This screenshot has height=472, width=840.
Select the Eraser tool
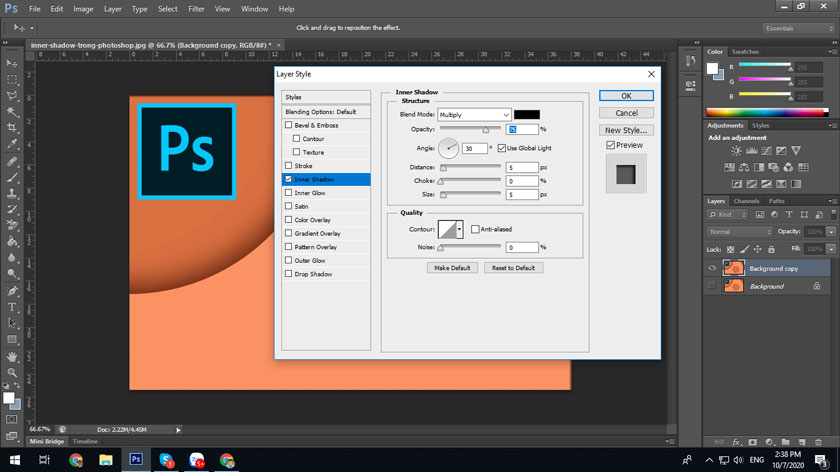click(x=12, y=226)
